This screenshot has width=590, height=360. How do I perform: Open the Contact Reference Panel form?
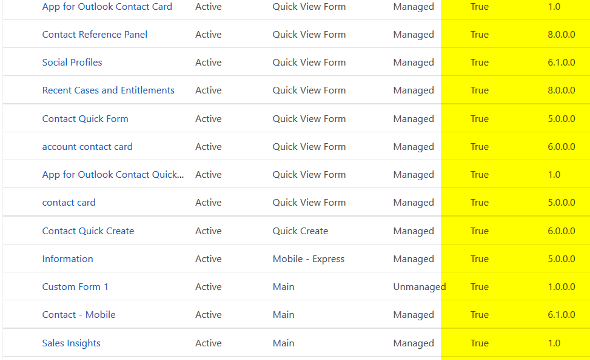(x=94, y=35)
